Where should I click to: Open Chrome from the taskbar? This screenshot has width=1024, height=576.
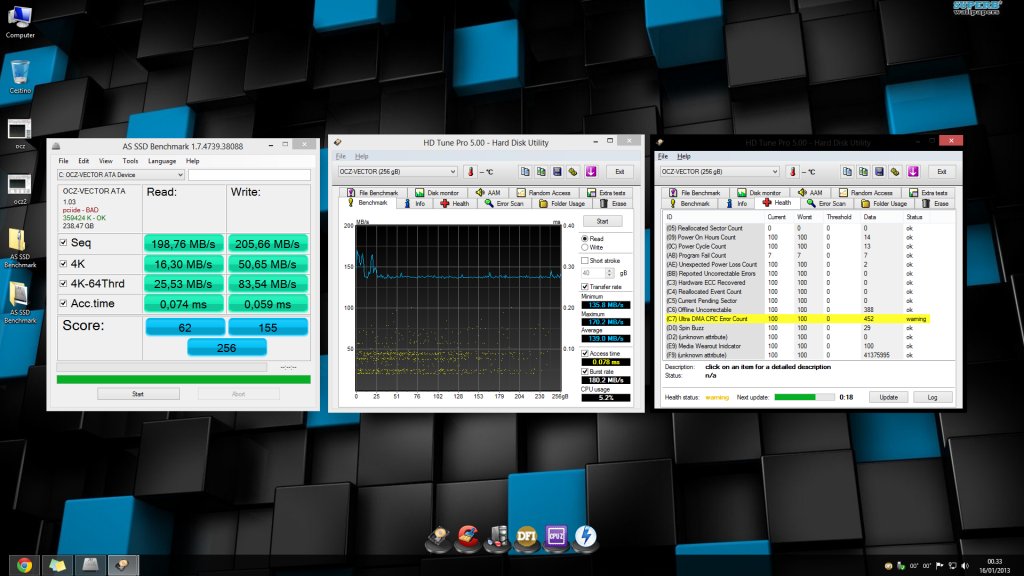click(x=24, y=565)
